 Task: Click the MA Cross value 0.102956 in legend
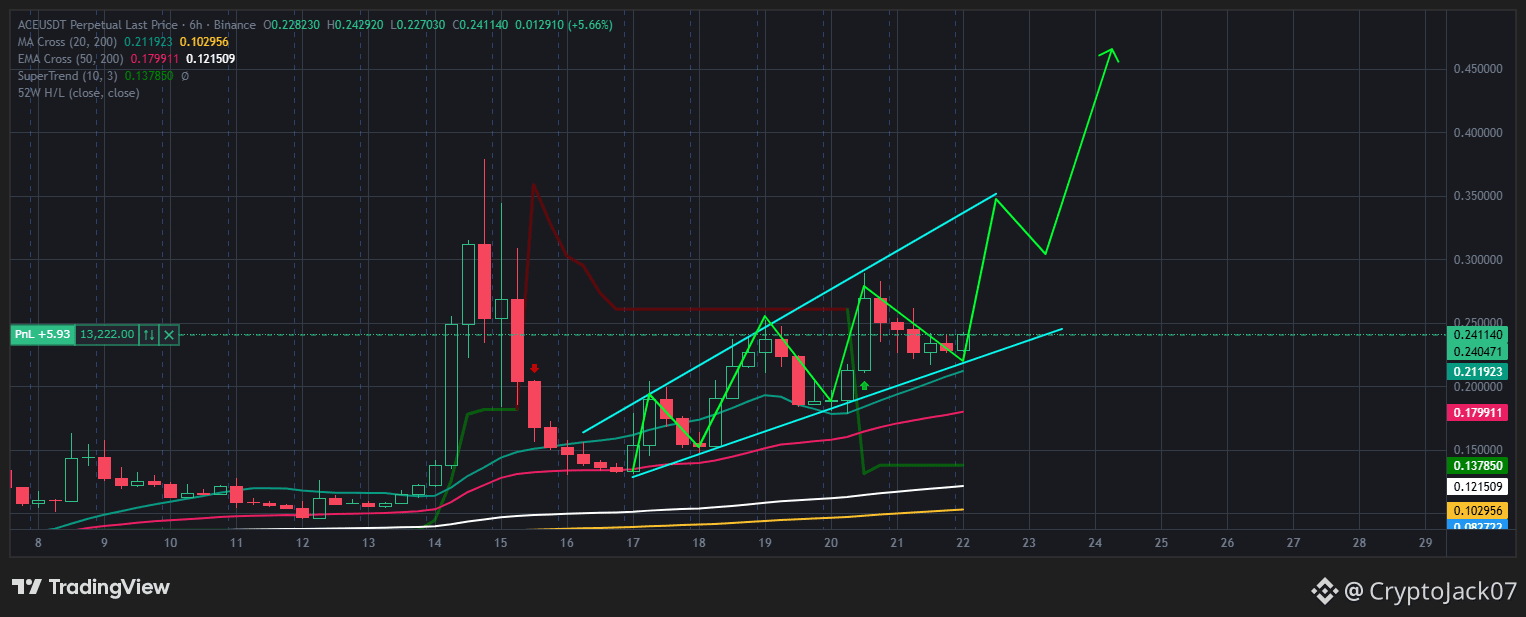pos(203,41)
